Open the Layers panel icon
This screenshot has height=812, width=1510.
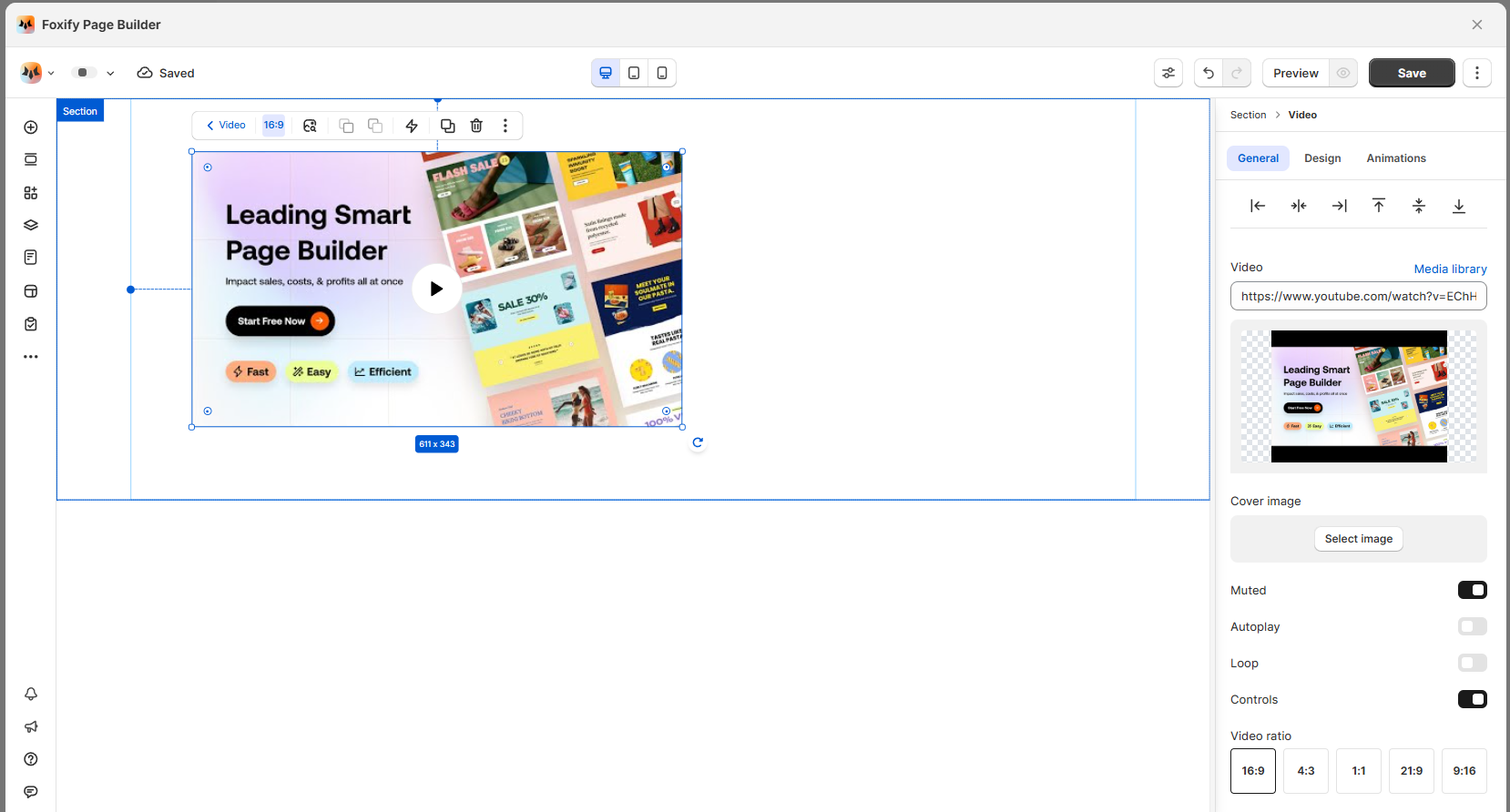point(31,225)
